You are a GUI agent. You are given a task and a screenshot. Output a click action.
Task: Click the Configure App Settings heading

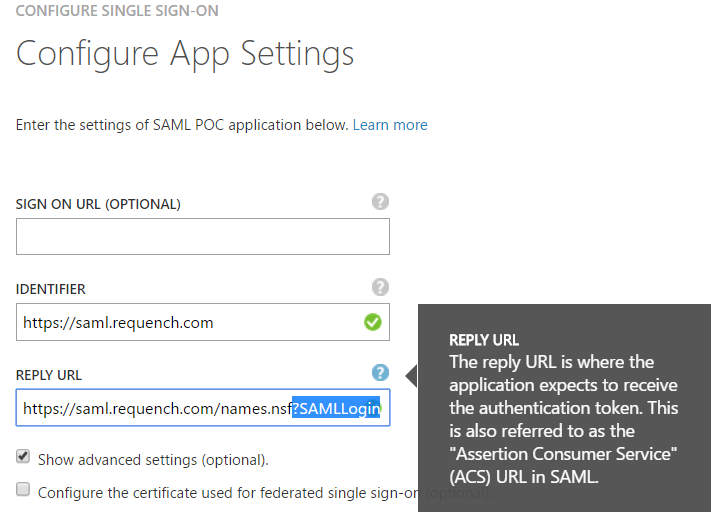tap(185, 52)
